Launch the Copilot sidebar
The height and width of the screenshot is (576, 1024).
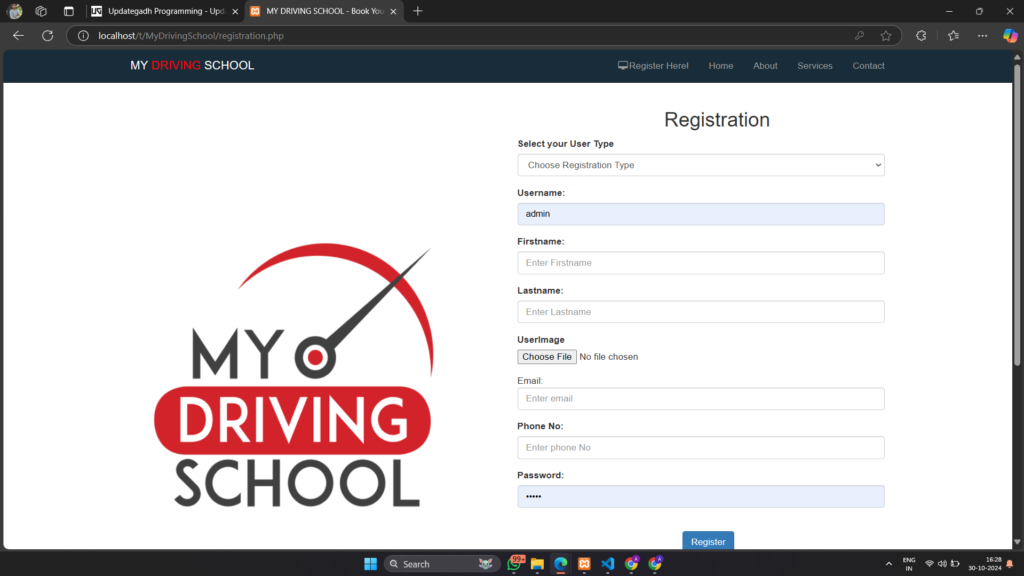[x=1010, y=36]
